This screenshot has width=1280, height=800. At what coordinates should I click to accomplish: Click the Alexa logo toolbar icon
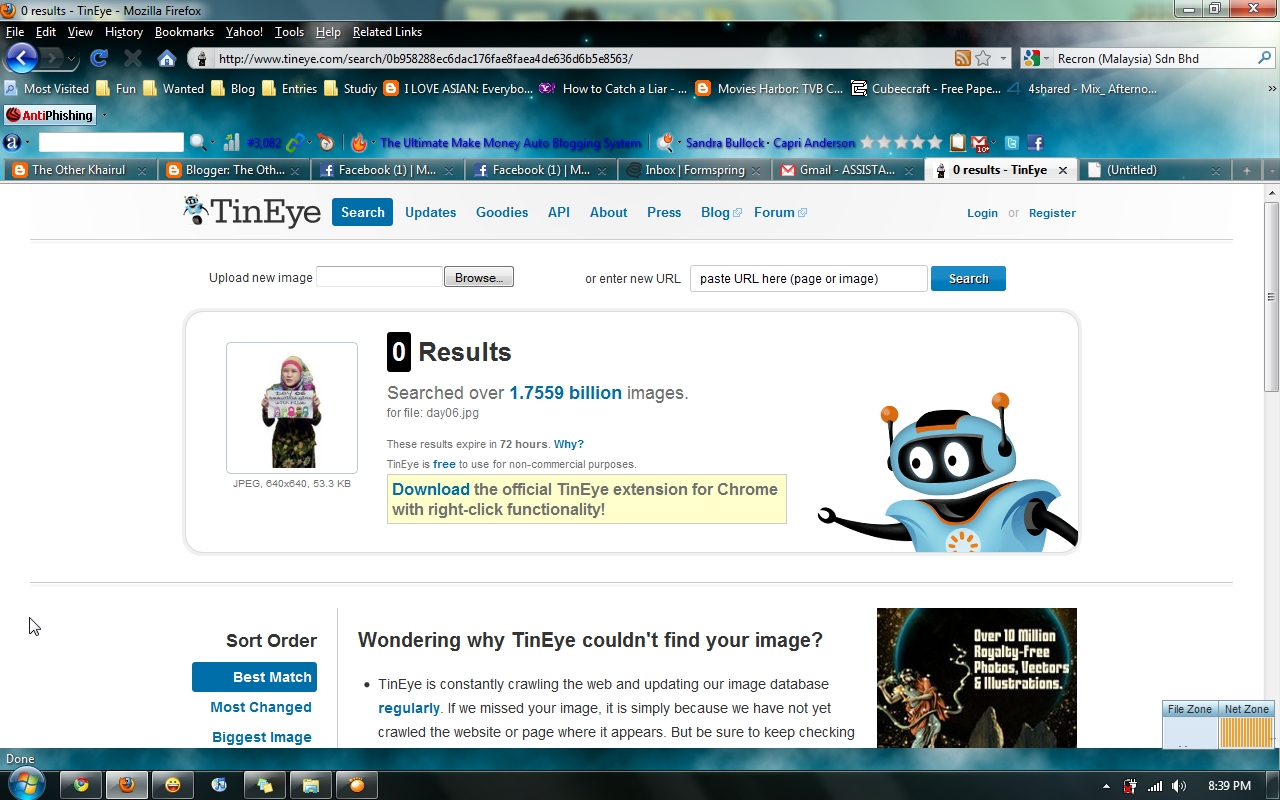click(x=12, y=142)
